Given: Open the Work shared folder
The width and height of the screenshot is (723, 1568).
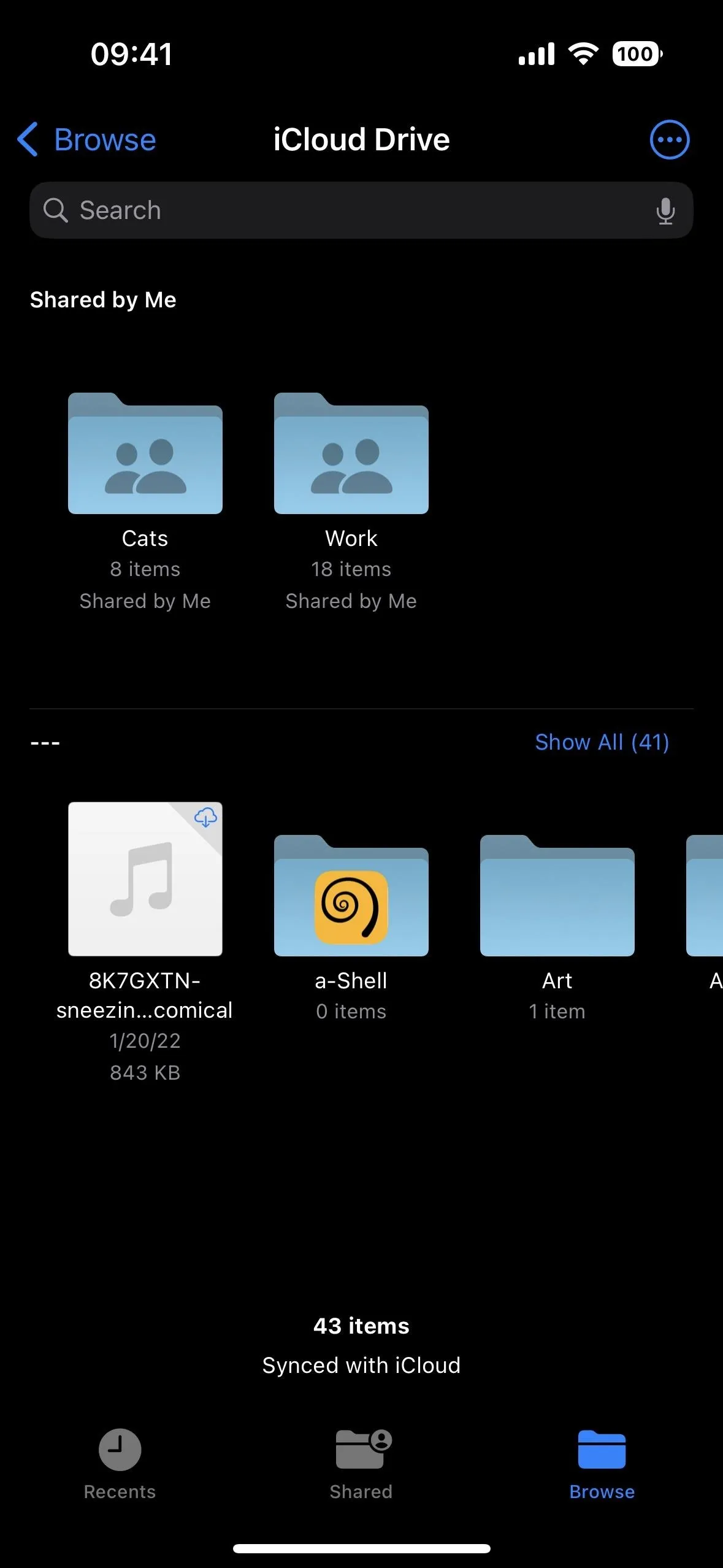Looking at the screenshot, I should pyautogui.click(x=351, y=453).
